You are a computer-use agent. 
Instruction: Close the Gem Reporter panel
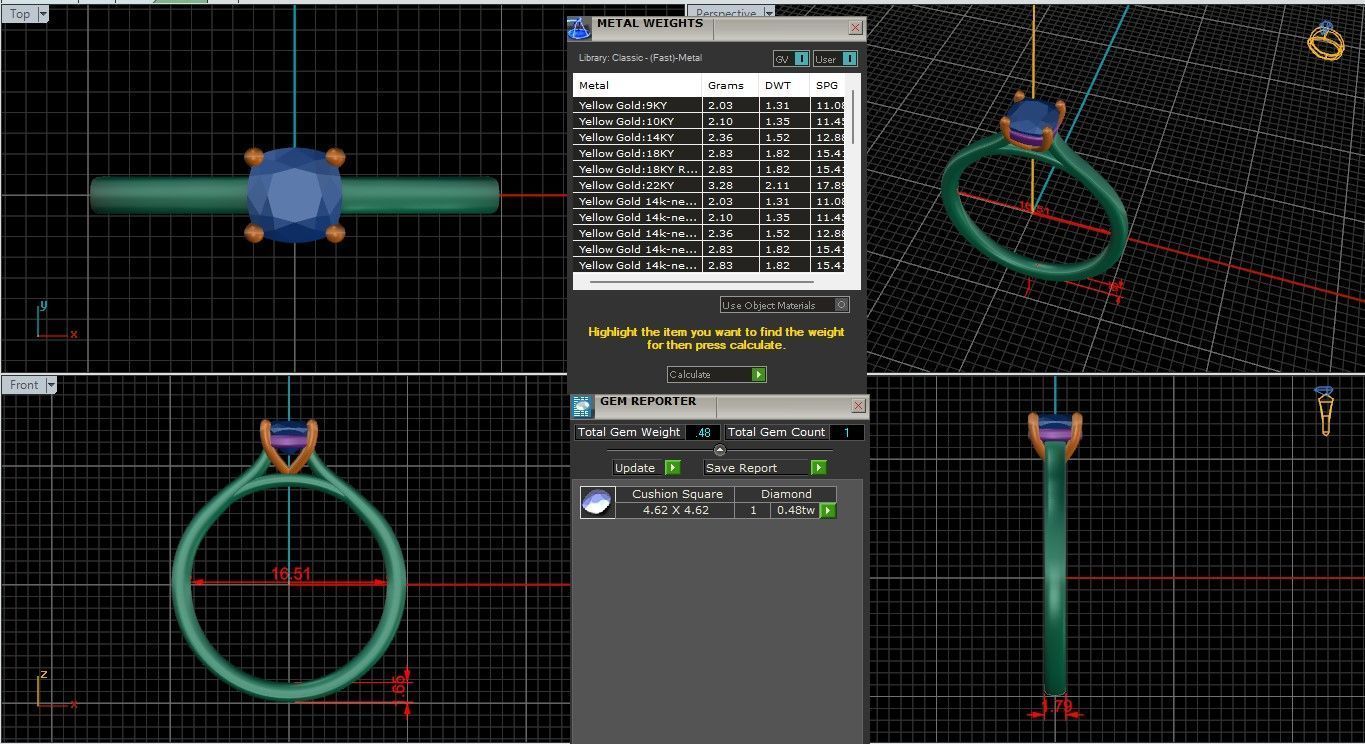[x=858, y=405]
